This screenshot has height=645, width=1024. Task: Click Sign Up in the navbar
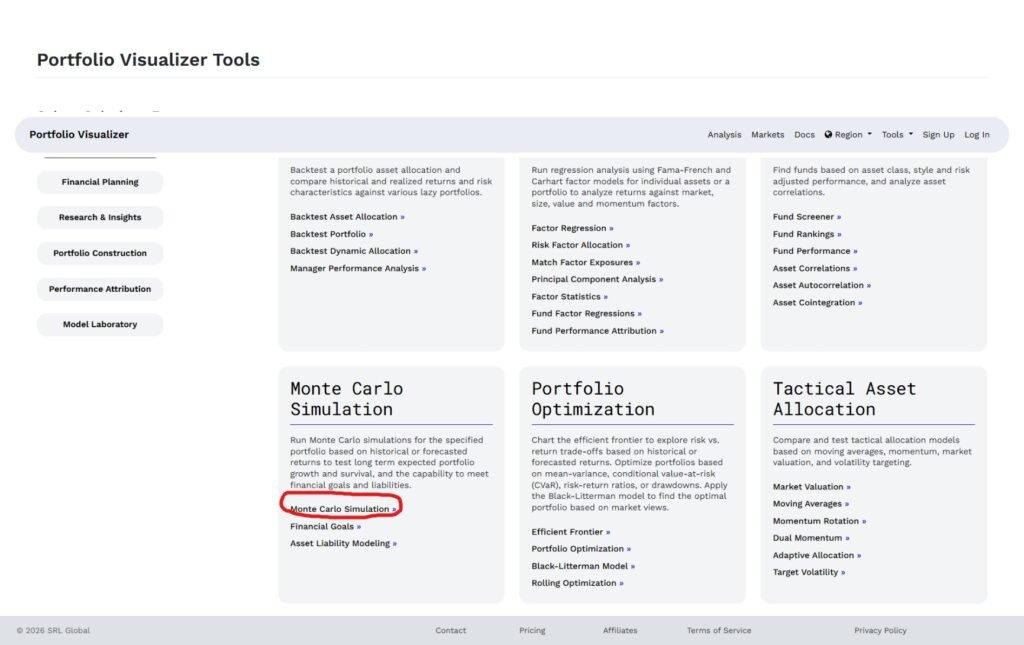click(x=938, y=134)
